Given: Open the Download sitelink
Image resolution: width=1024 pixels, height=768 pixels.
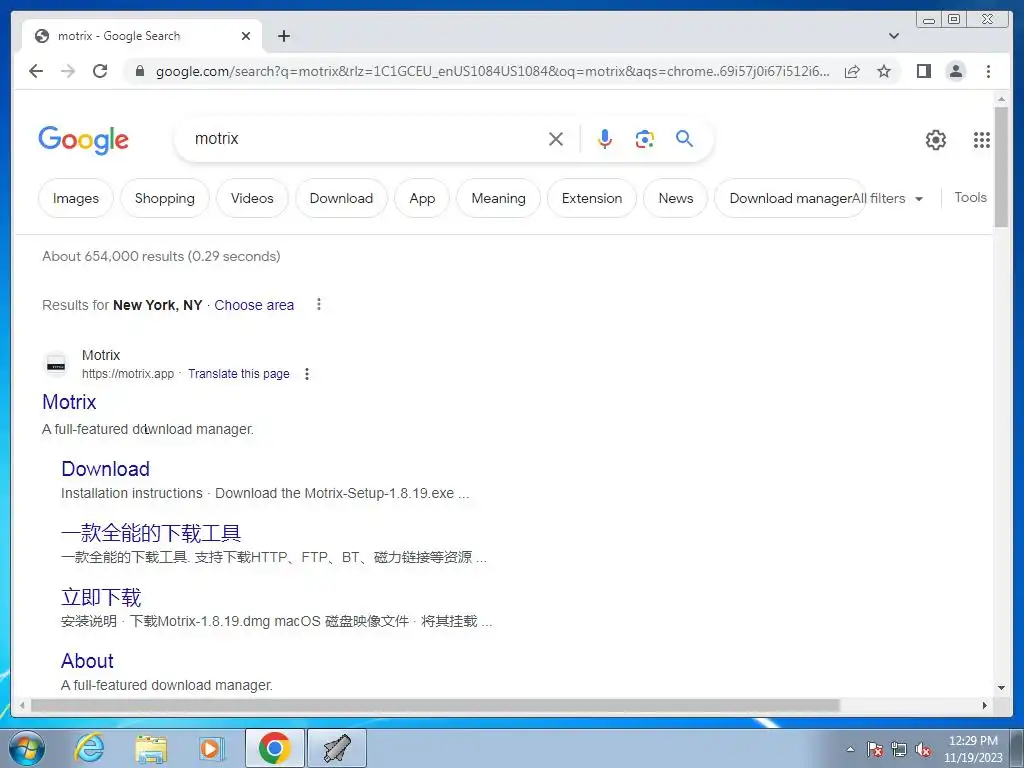Looking at the screenshot, I should tap(105, 469).
